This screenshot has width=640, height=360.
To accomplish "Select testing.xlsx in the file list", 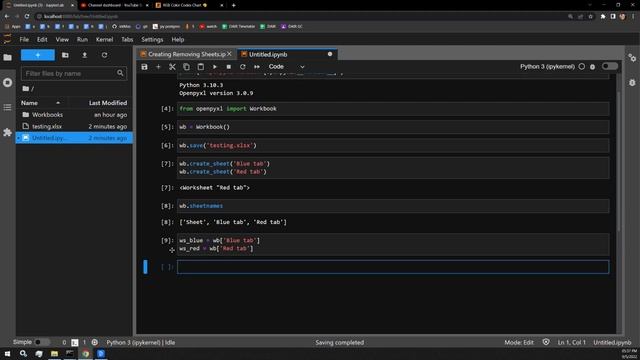I will (74, 127).
